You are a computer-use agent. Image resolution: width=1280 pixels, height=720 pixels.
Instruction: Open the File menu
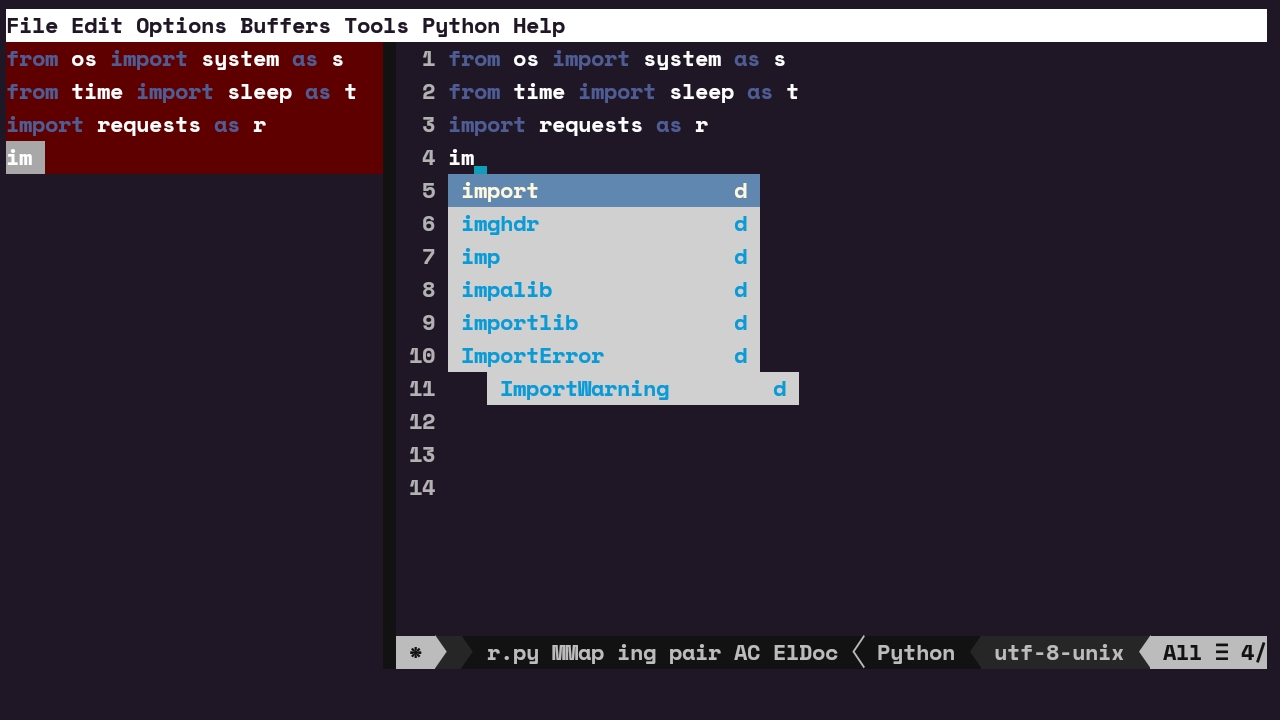click(33, 25)
